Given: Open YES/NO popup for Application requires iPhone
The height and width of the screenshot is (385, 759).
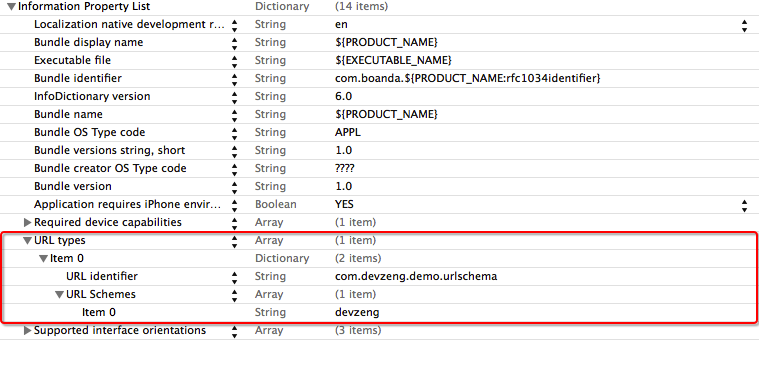Looking at the screenshot, I should 744,205.
